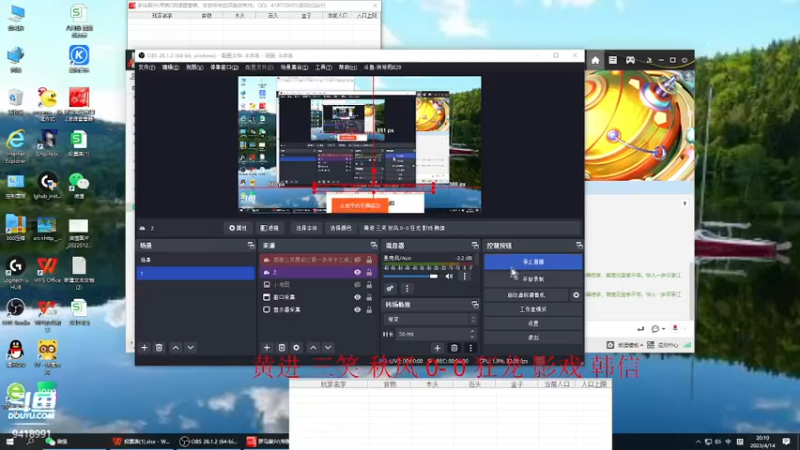
Task: Move the selected scene up
Action: (x=176, y=348)
